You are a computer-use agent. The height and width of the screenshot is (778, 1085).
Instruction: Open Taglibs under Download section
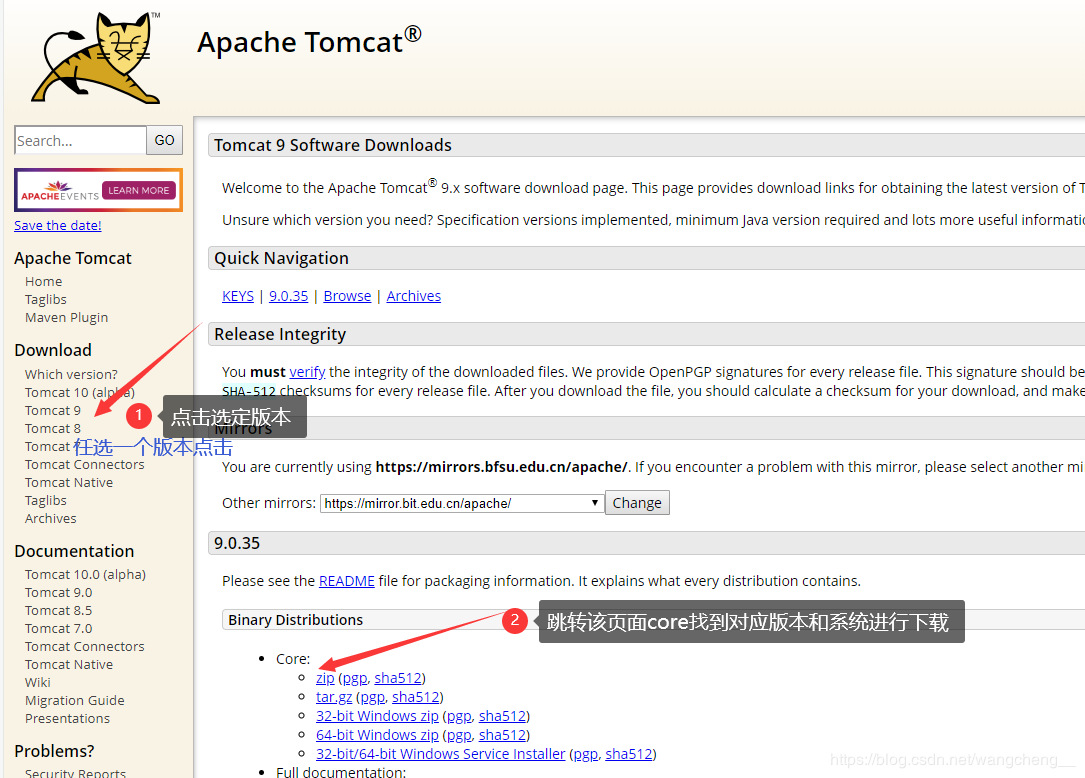pos(46,500)
